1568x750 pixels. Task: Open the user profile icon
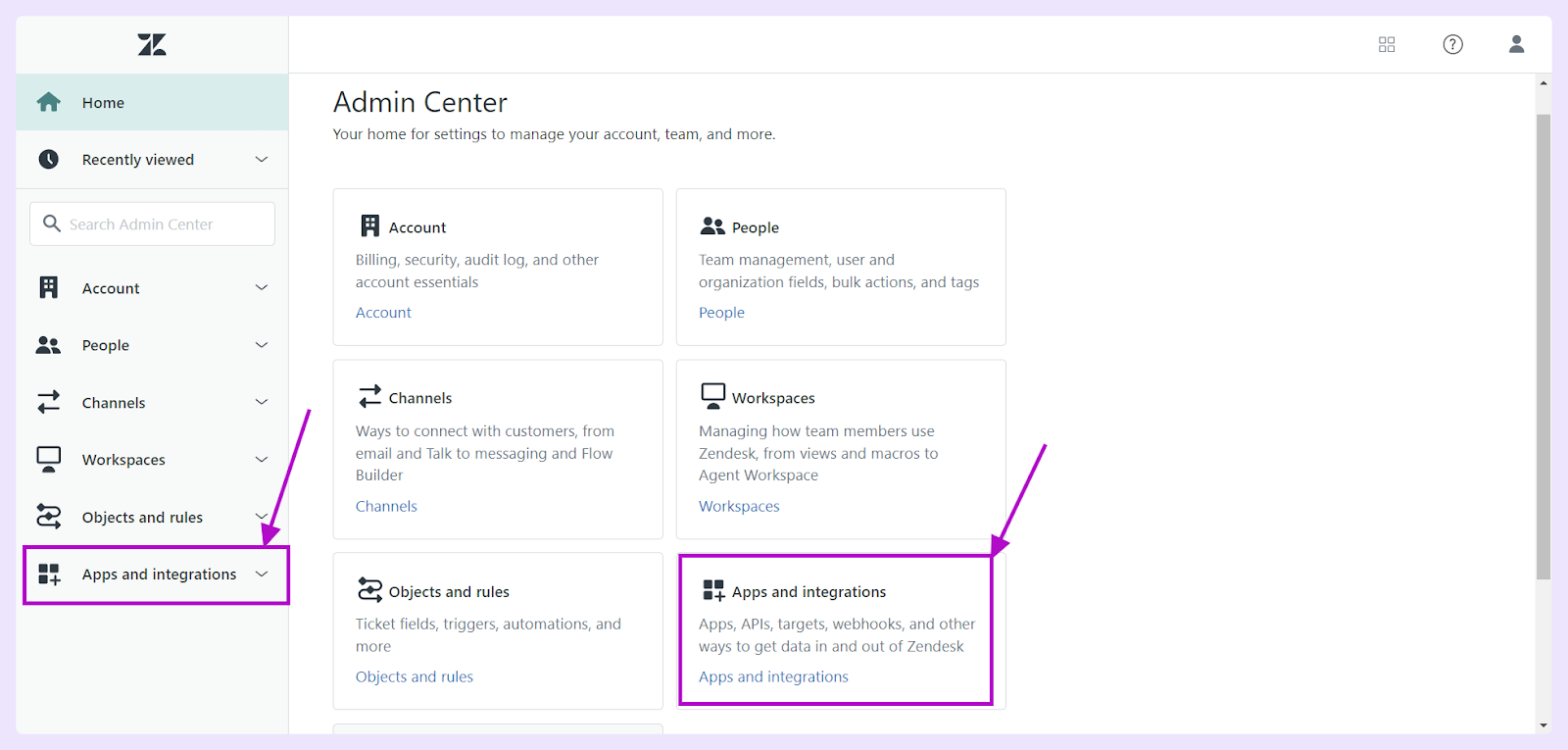click(1516, 44)
